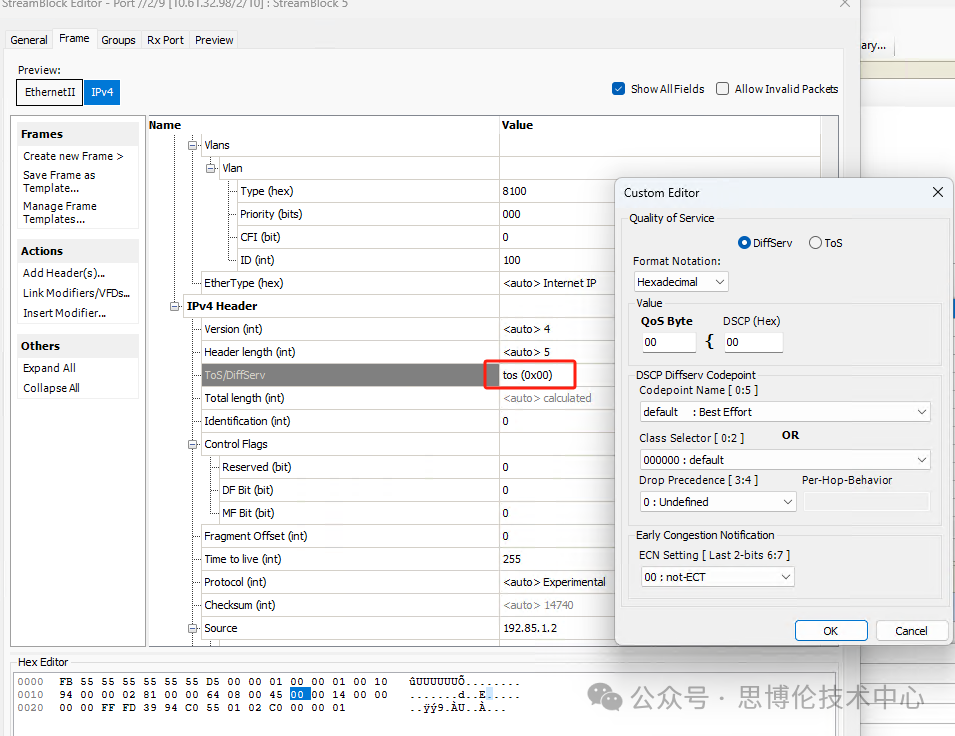Viewport: 955px width, 736px height.
Task: Switch to the Rx Port tab
Action: [165, 40]
